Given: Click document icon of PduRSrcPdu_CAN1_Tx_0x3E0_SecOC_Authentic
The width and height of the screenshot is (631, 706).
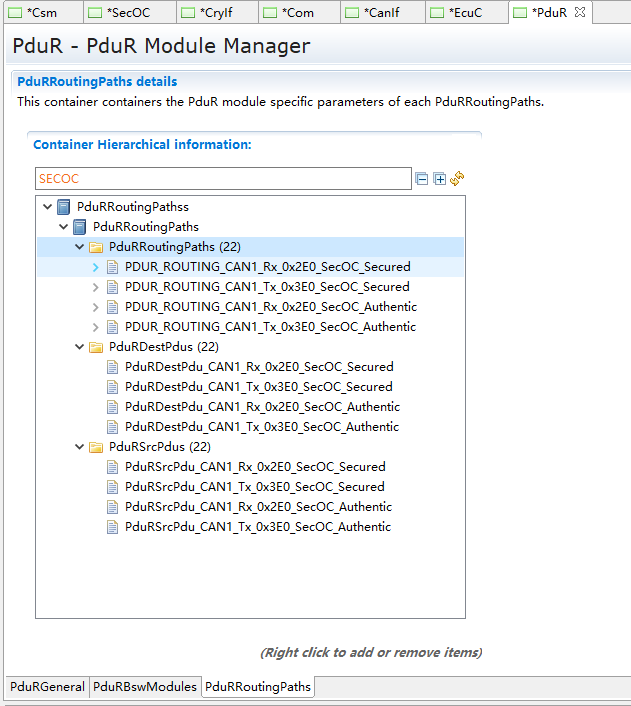Looking at the screenshot, I should [x=112, y=527].
